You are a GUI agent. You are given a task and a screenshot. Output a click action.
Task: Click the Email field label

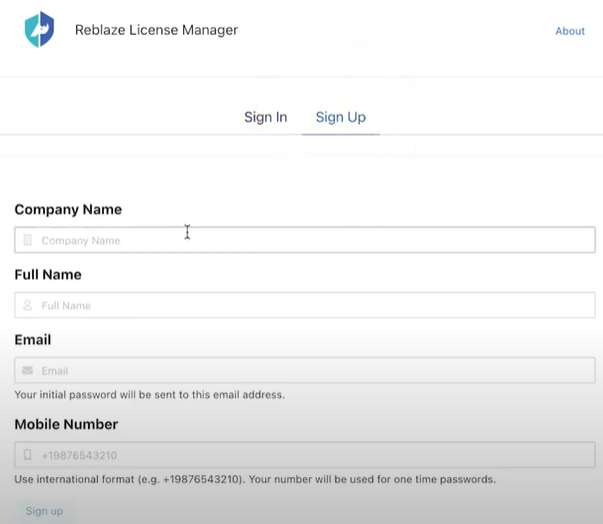point(33,340)
